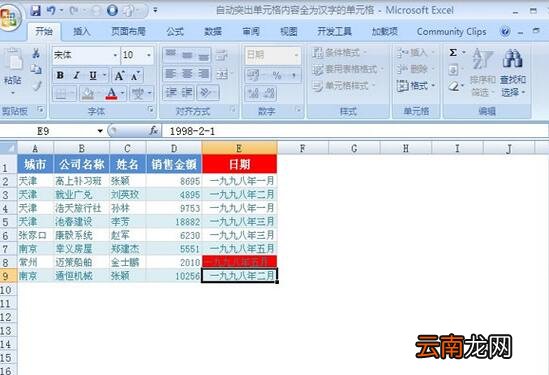
Task: Toggle bold formatting
Action: (x=60, y=75)
